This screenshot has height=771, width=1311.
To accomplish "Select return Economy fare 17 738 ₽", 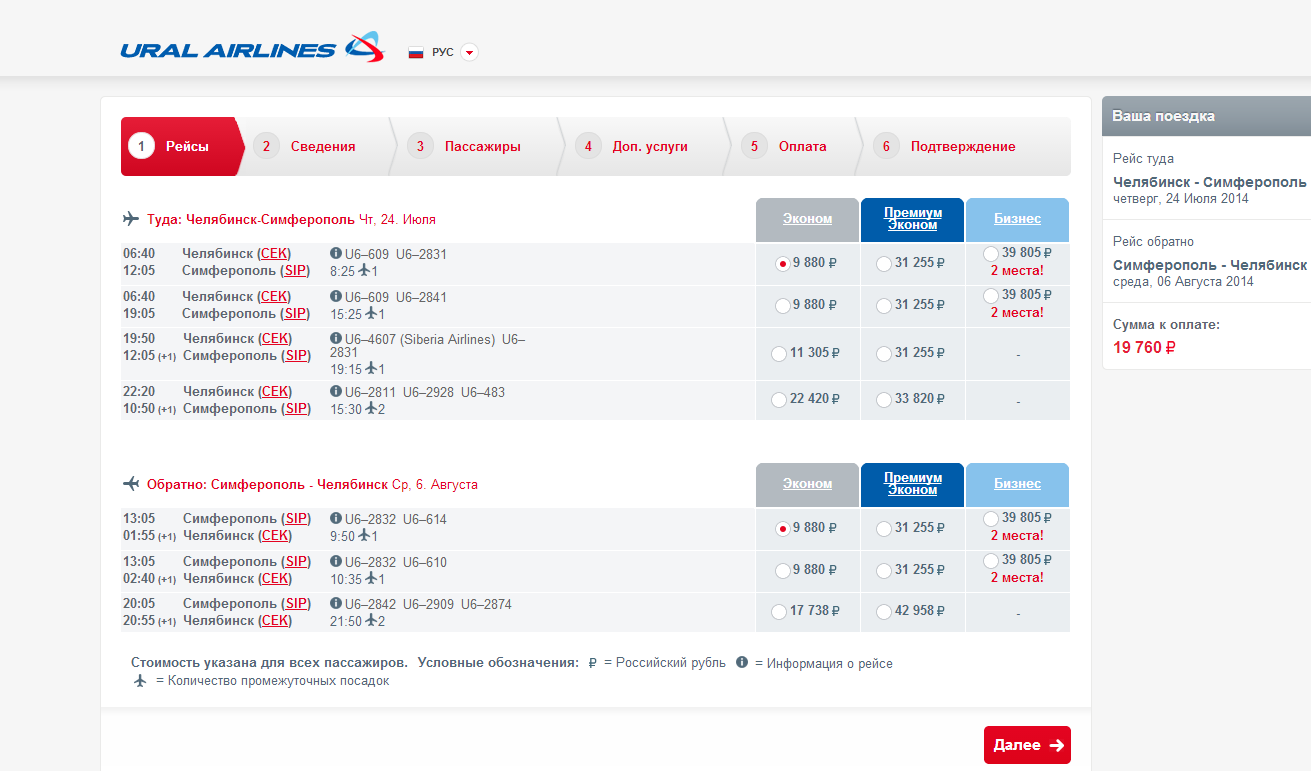I will coord(779,612).
